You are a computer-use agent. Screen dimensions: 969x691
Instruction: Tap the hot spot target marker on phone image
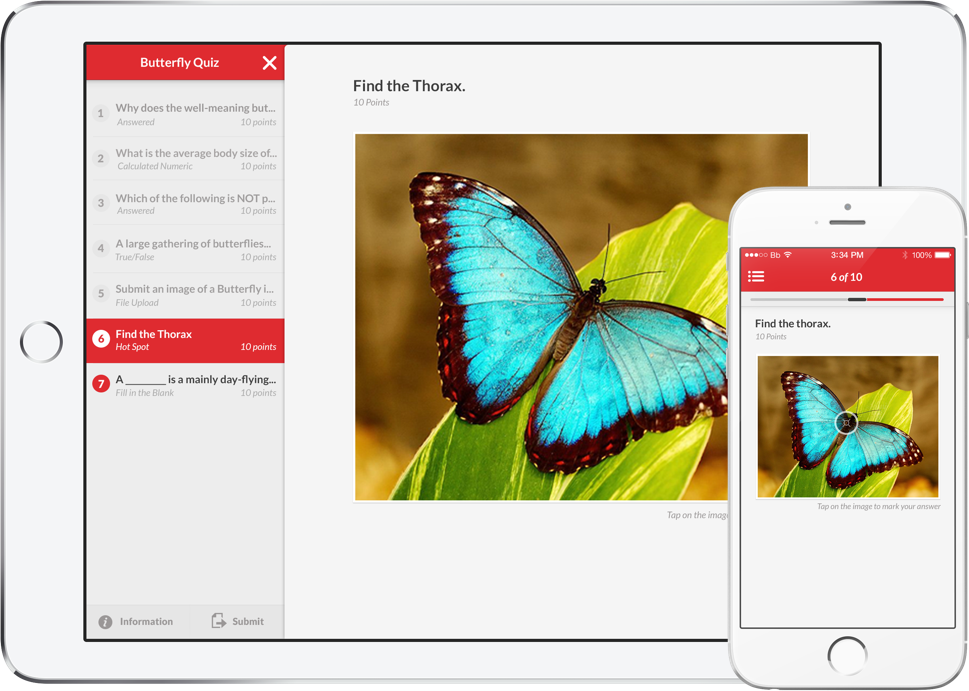coord(846,423)
